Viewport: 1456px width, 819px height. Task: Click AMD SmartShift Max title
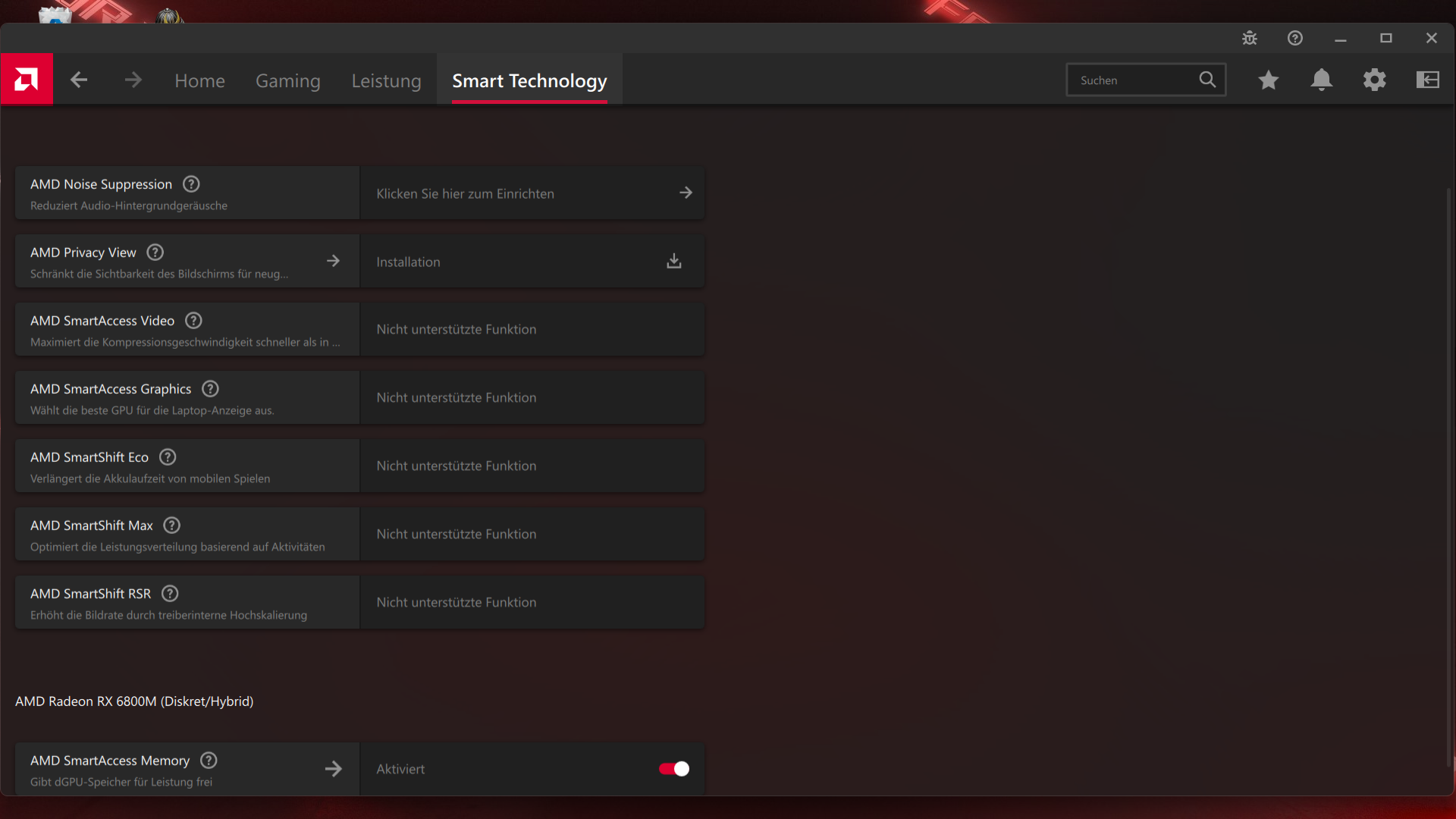pos(92,526)
